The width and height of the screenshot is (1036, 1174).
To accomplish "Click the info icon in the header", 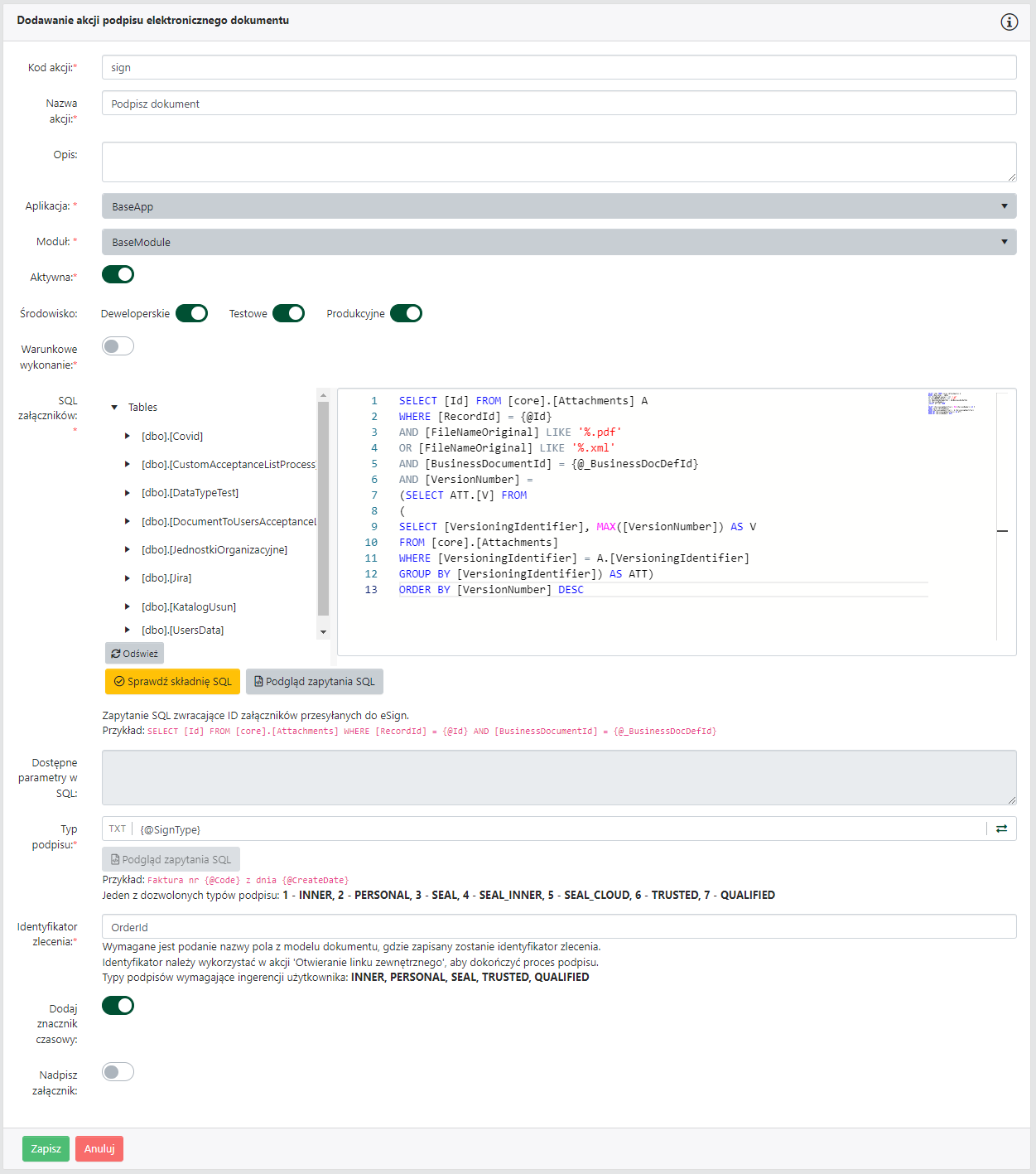I will pyautogui.click(x=1009, y=22).
